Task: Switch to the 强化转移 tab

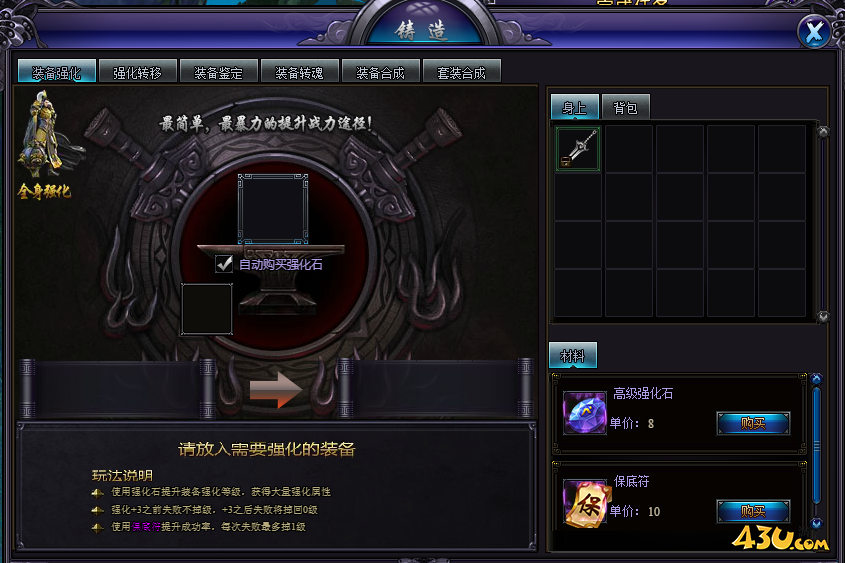Action: pyautogui.click(x=138, y=71)
